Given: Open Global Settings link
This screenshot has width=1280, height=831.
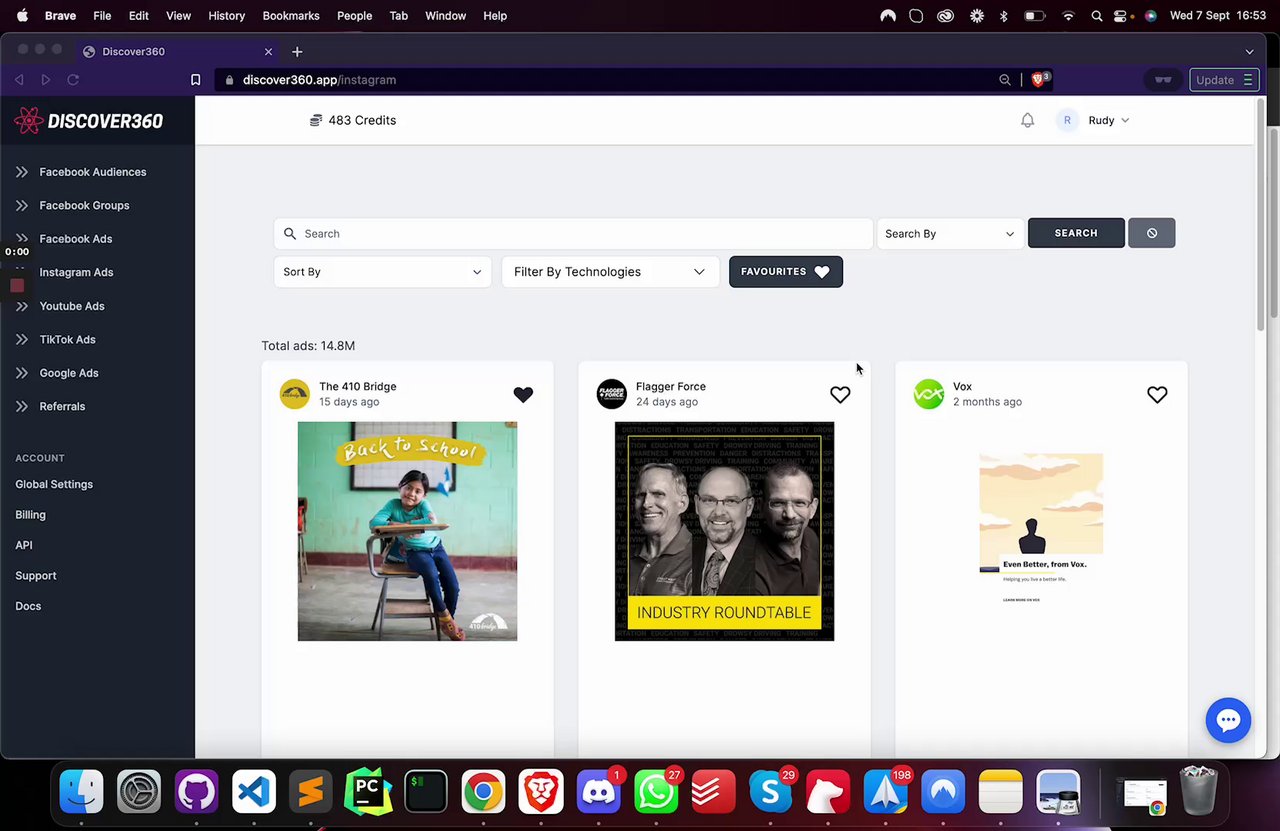Looking at the screenshot, I should click(54, 484).
